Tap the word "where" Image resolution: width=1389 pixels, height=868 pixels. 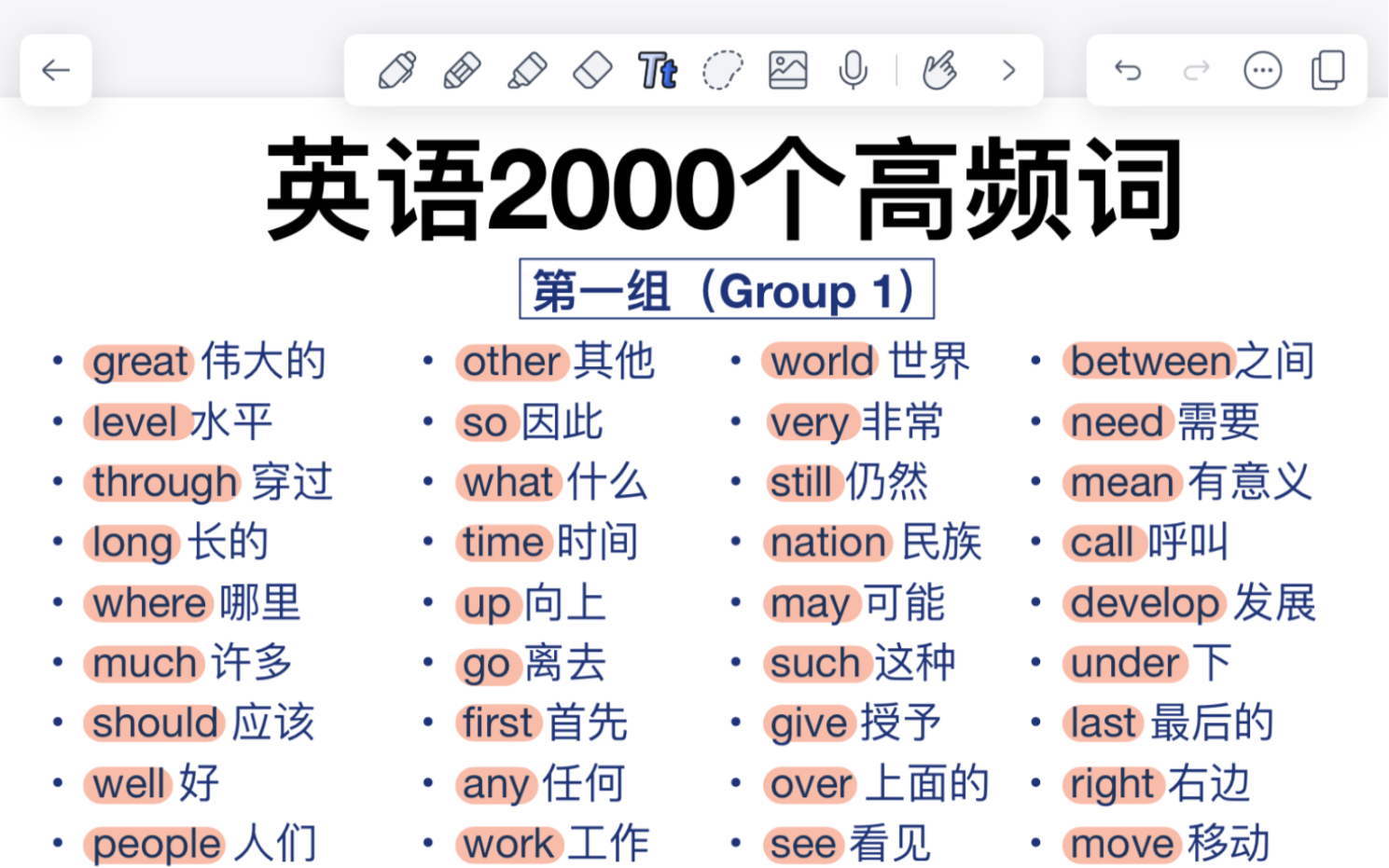tap(149, 603)
